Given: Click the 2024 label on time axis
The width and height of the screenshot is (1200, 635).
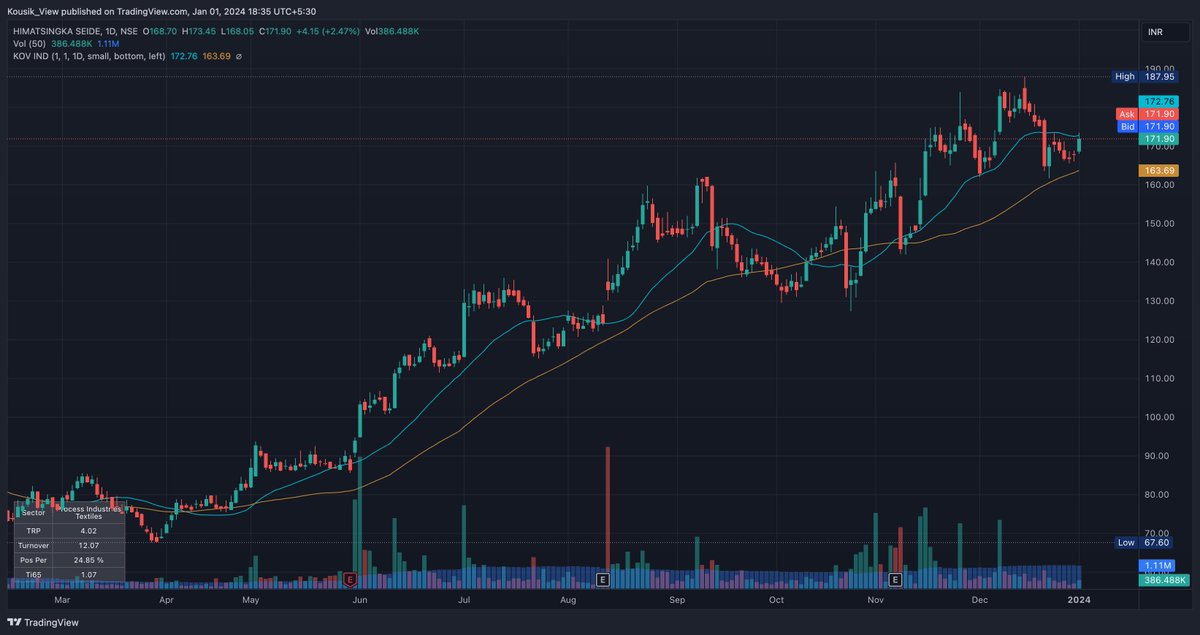Looking at the screenshot, I should [x=1080, y=600].
